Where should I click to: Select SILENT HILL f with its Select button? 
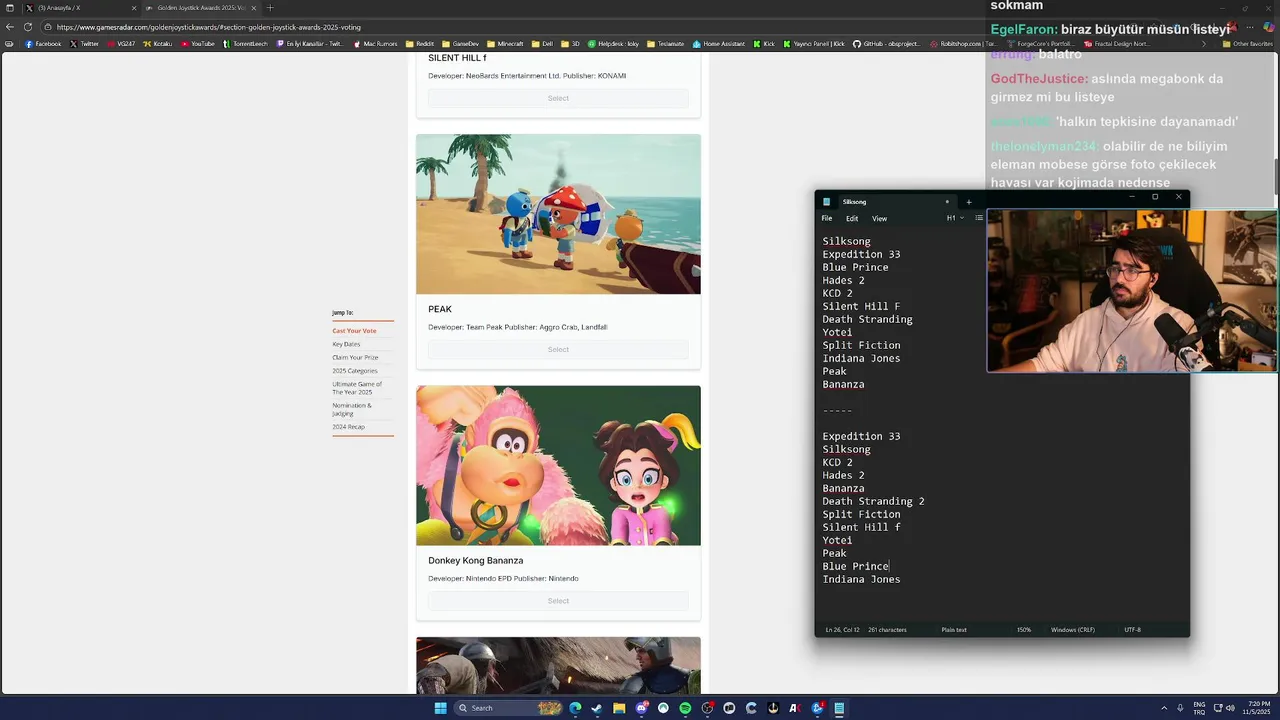[558, 98]
